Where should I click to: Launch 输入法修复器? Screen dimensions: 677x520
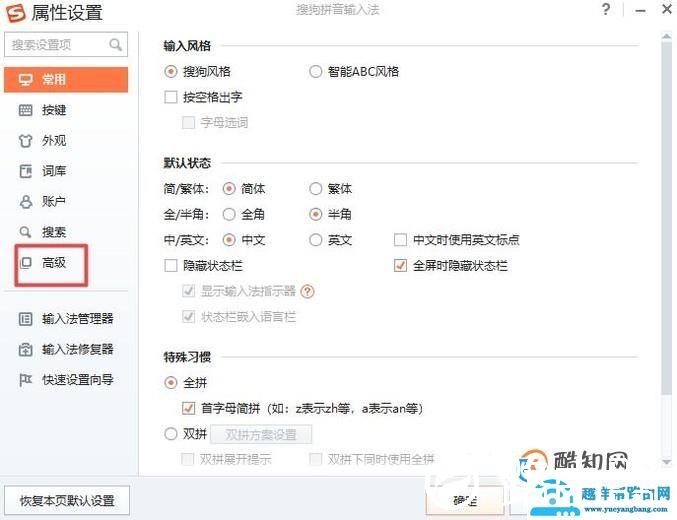click(66, 349)
